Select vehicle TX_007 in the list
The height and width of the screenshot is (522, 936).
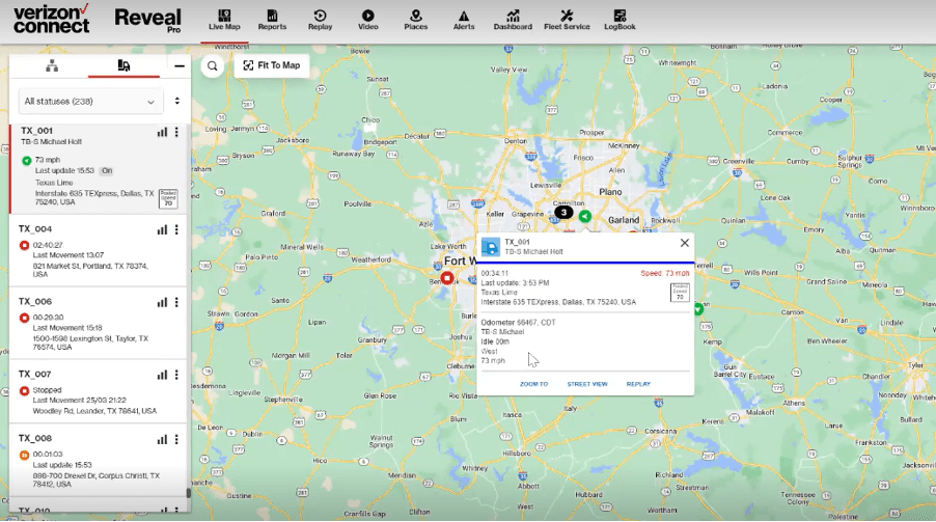tap(98, 392)
